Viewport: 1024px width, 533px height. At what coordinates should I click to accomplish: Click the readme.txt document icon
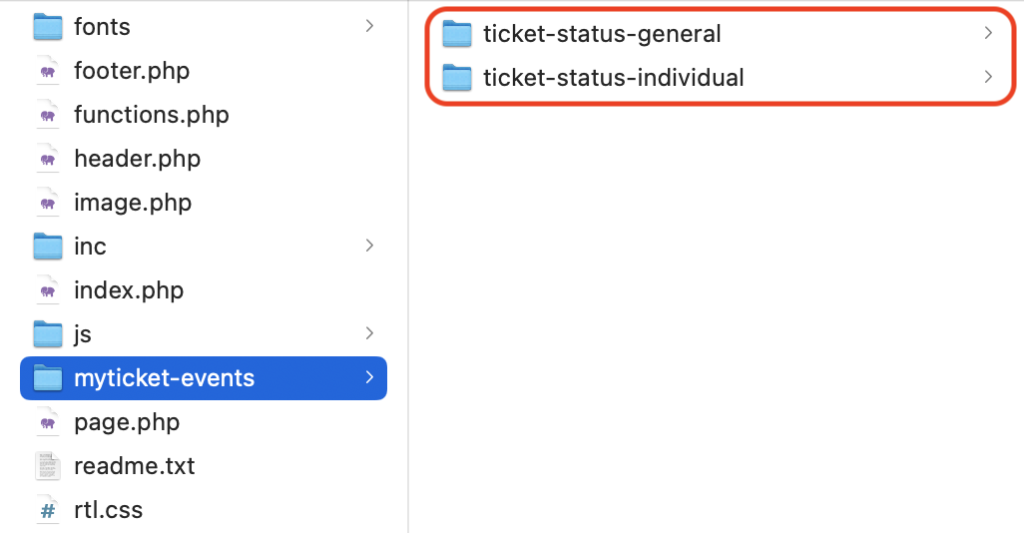coord(48,466)
